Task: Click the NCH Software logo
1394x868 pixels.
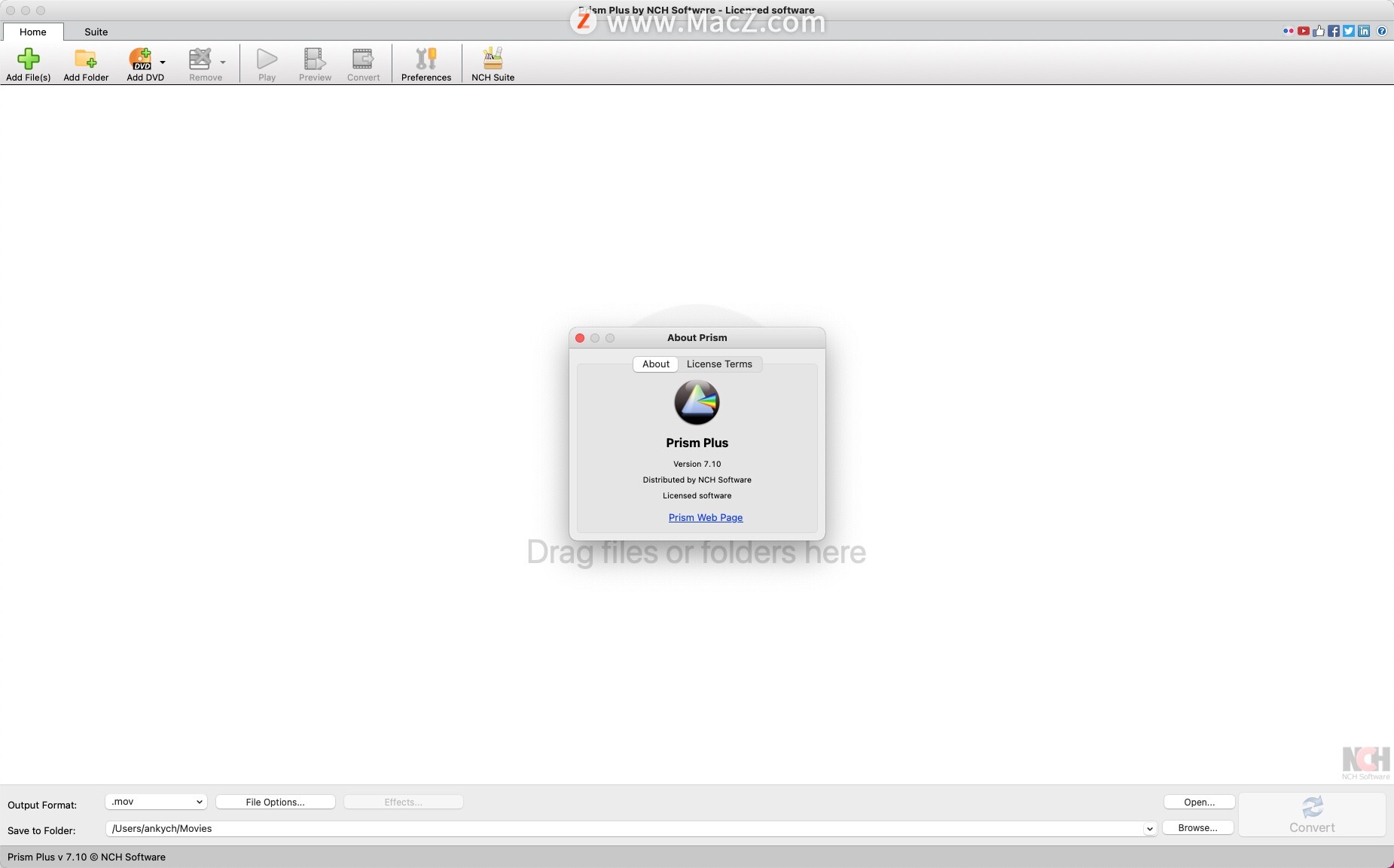Action: [x=1366, y=763]
